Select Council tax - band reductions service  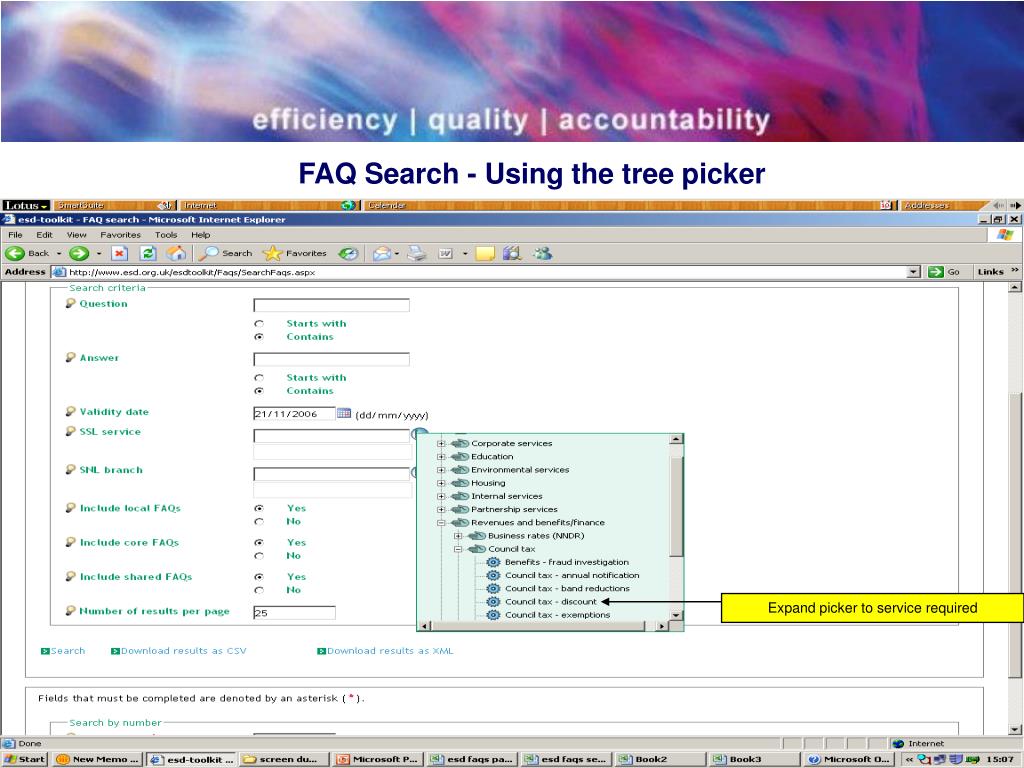[x=567, y=588]
